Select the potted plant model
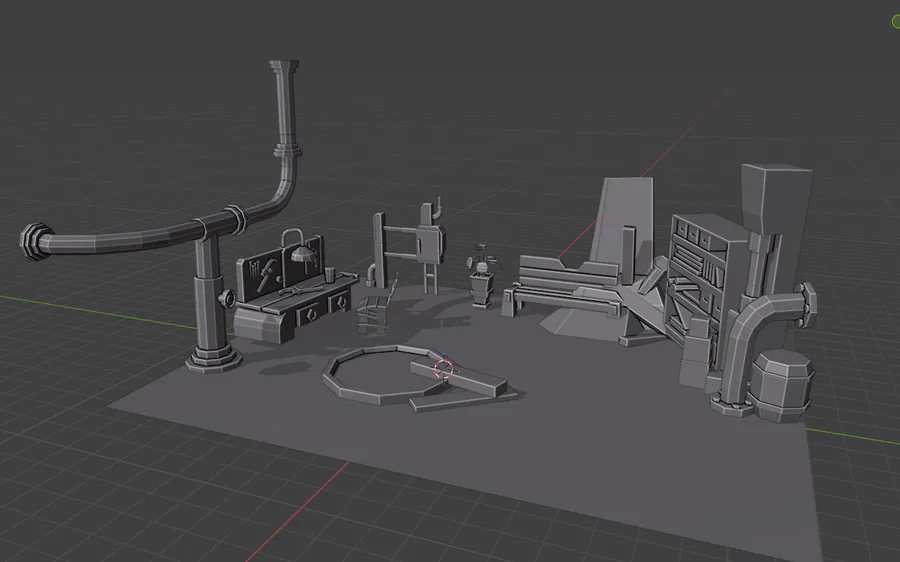 tap(482, 276)
